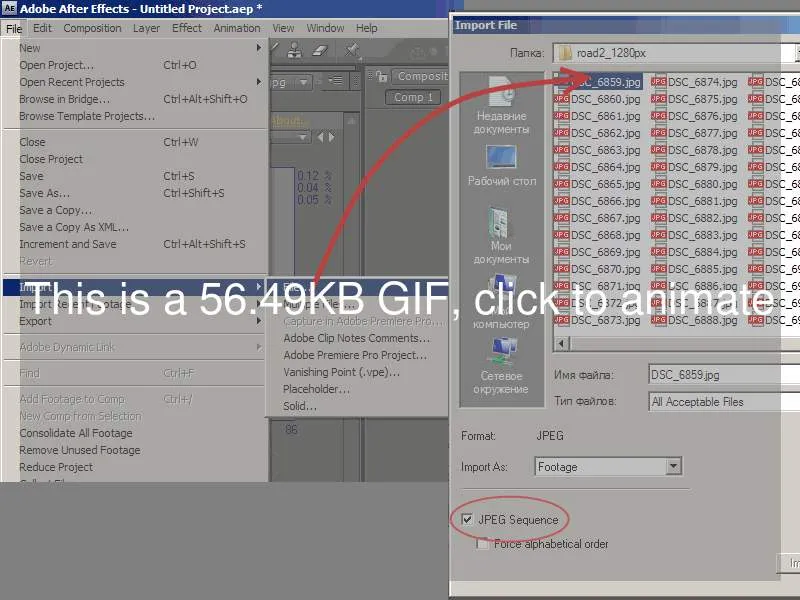The width and height of the screenshot is (800, 600).
Task: Select Adobe Clip Notes Comments... in submenu
Action: click(357, 338)
